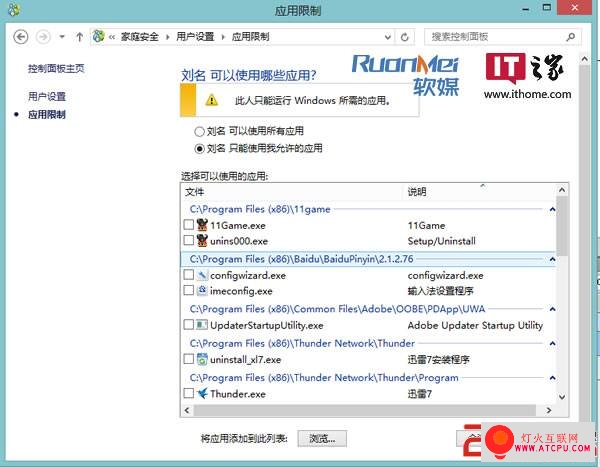Focus the 搜索控制面板 search field
The image size is (600, 467).
[502, 37]
